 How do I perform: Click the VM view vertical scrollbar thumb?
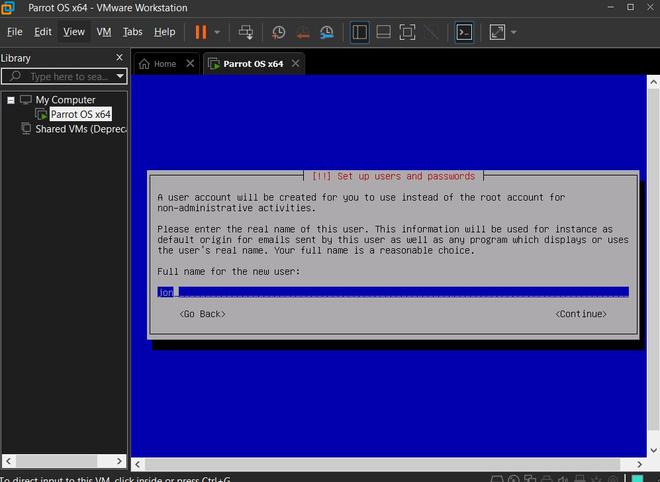[x=653, y=260]
